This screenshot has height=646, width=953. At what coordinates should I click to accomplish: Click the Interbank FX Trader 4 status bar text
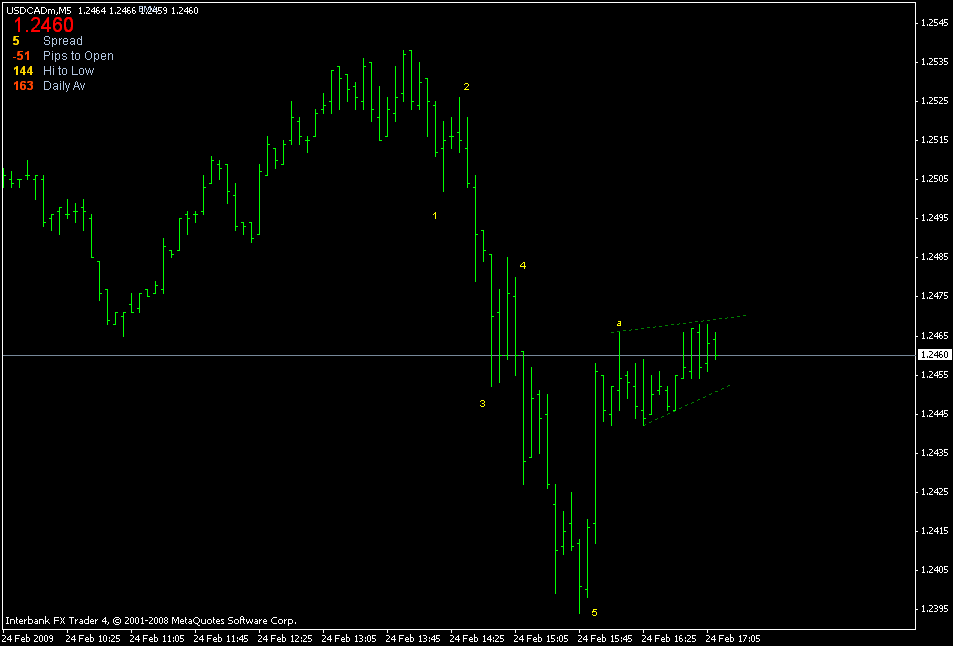150,618
